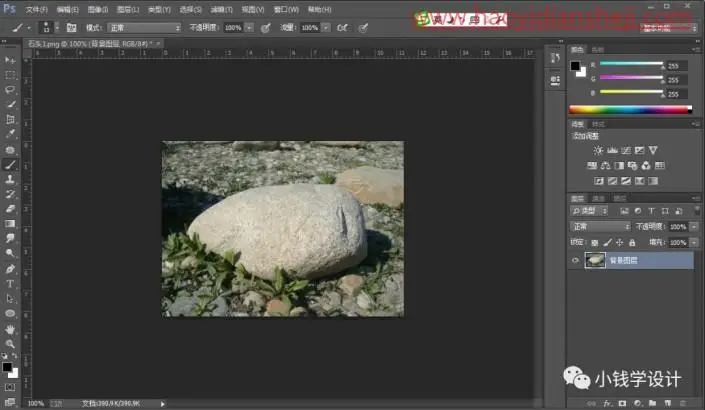Toggle lock all padlock

coord(632,243)
